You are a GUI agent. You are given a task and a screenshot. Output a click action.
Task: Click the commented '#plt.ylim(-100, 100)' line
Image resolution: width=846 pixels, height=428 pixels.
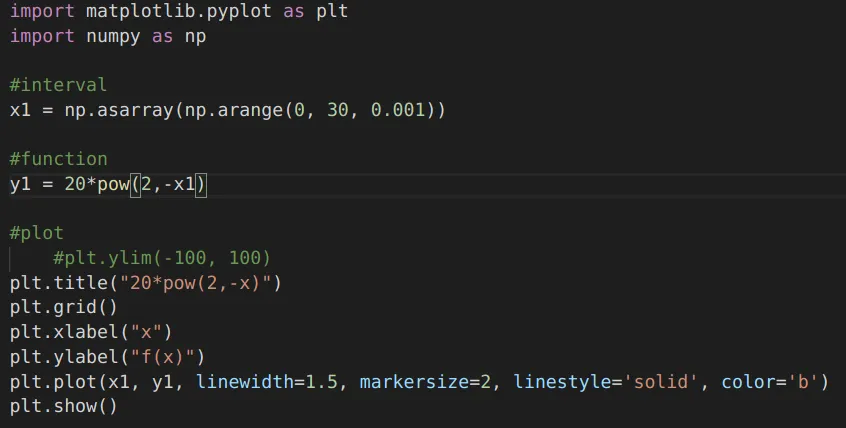[162, 258]
